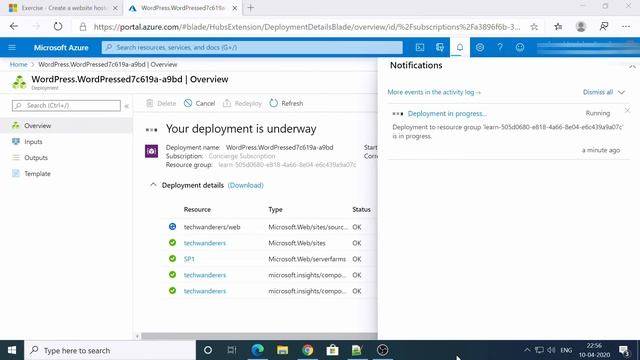Screen dimensions: 640x360
Task: Cancel the running deployment
Action: [x=199, y=103]
